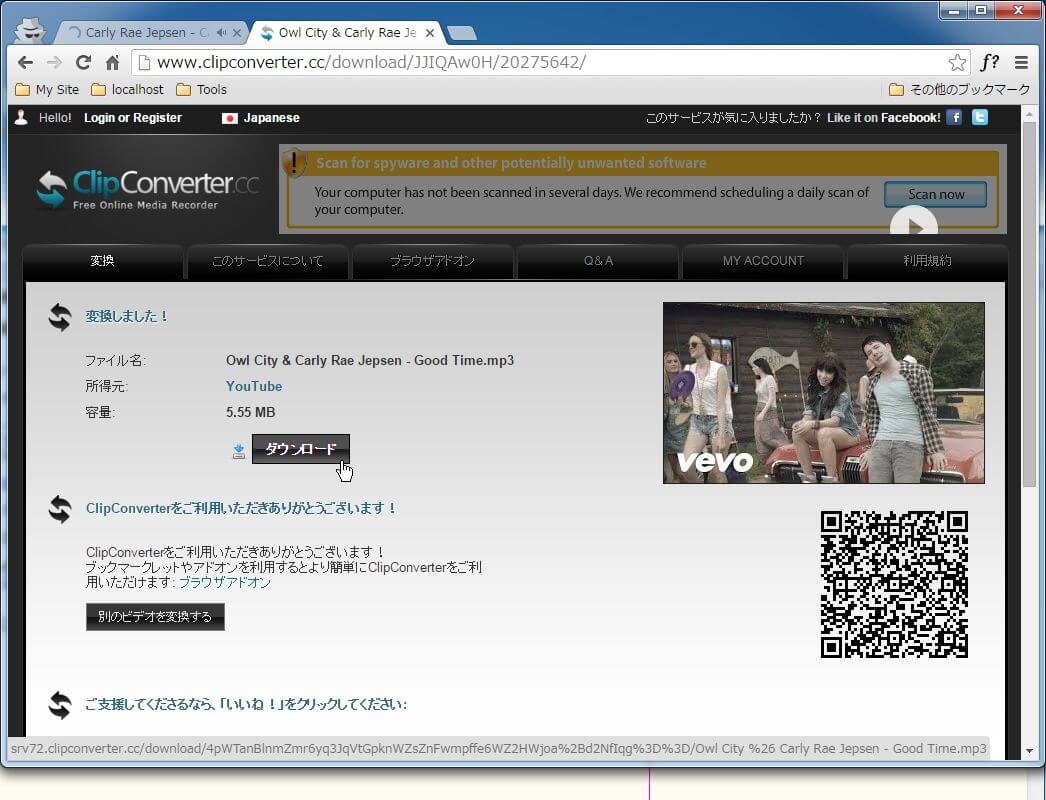1046x800 pixels.
Task: Open the Chrome hamburger menu
Action: coord(1021,63)
